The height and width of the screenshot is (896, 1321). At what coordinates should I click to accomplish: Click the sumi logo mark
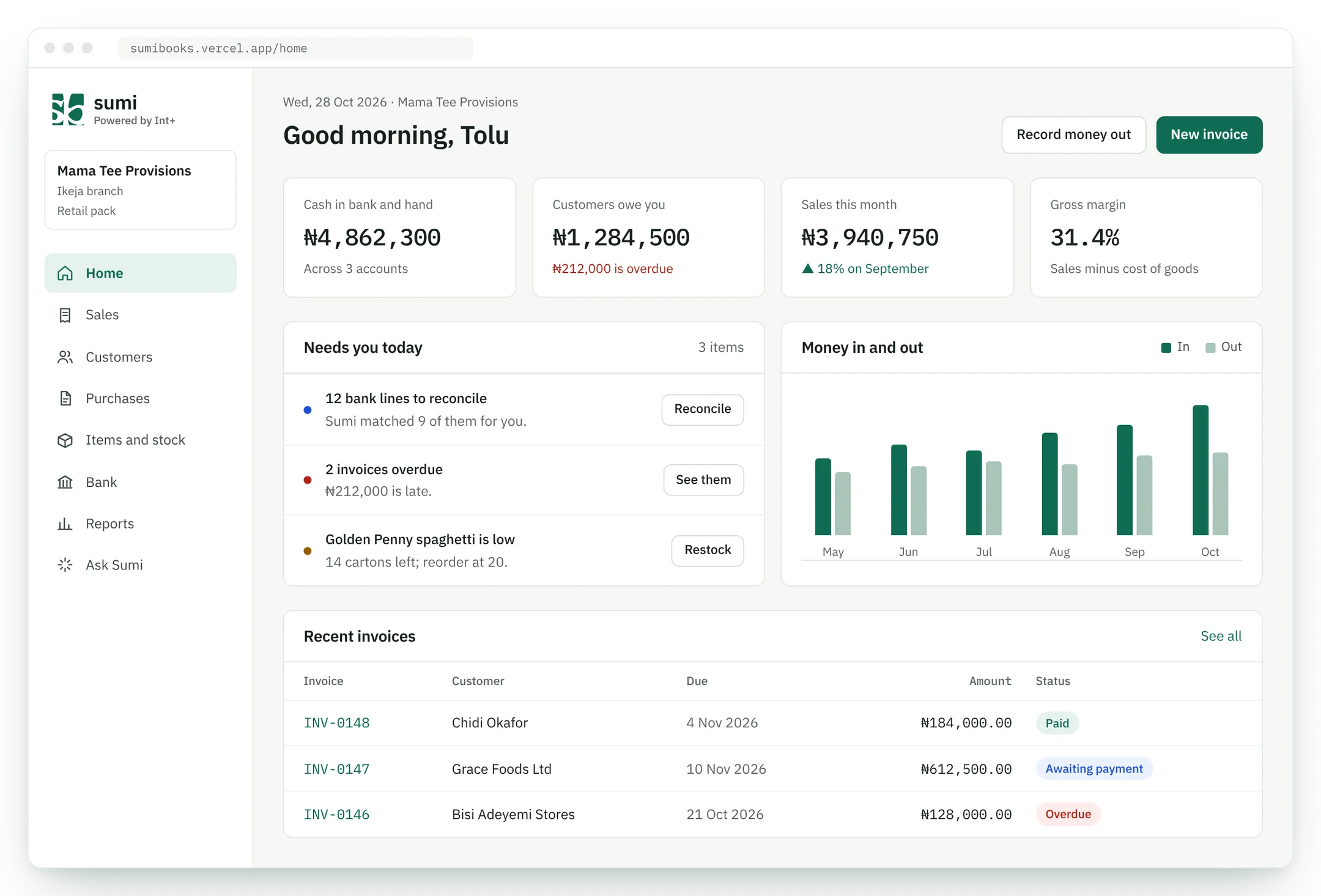pyautogui.click(x=68, y=109)
